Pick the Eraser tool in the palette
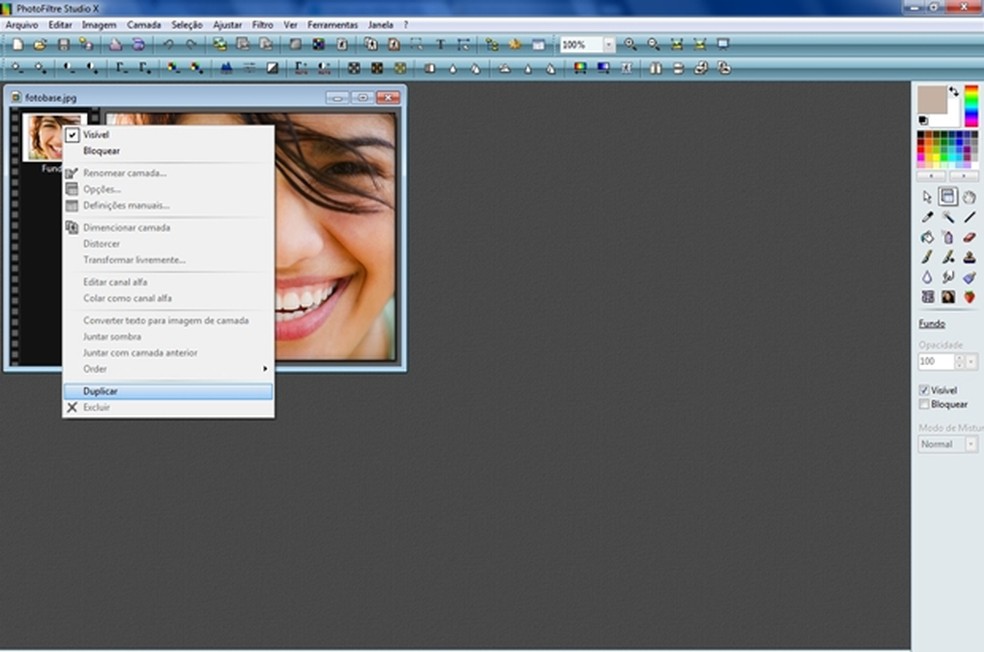The width and height of the screenshot is (984, 652). coord(969,237)
